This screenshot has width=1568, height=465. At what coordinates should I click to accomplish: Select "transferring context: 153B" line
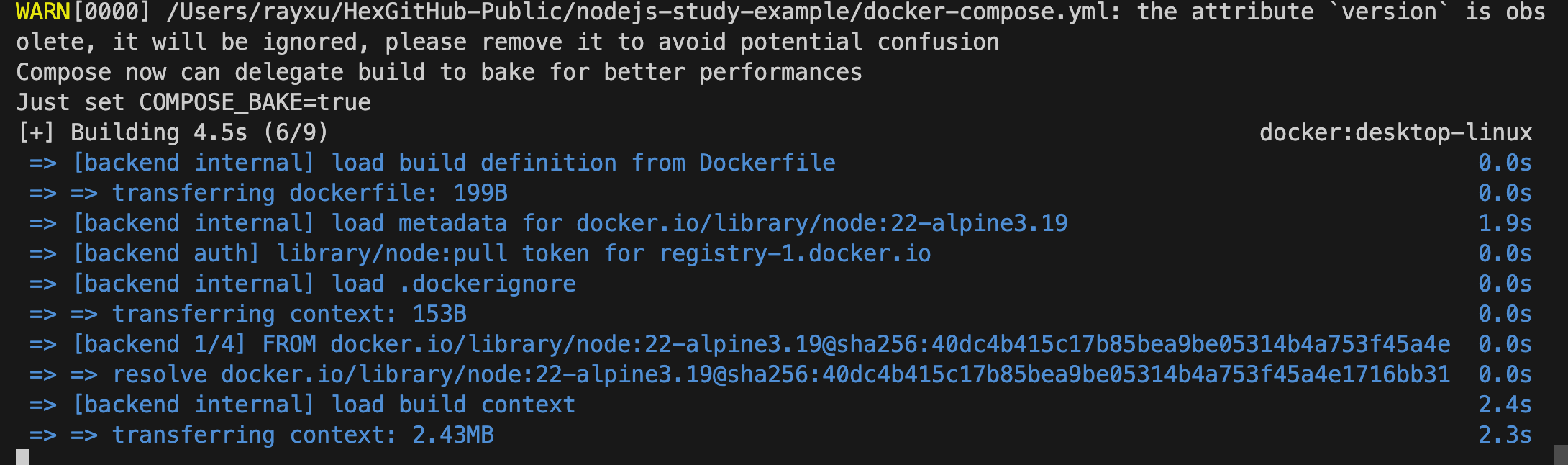[x=289, y=315]
